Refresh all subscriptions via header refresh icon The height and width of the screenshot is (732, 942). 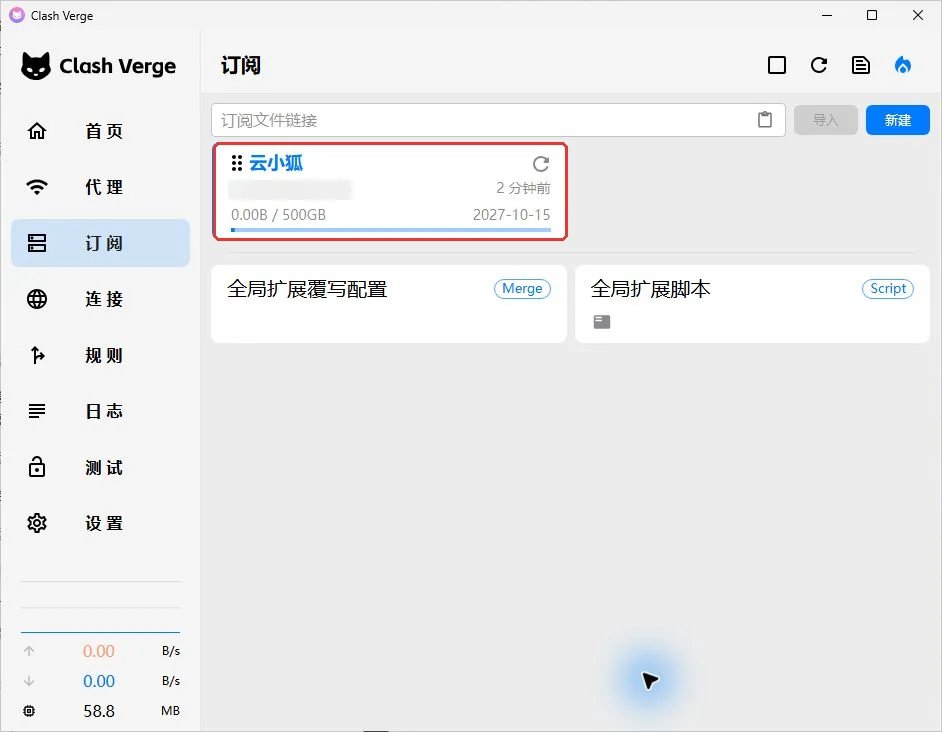[x=819, y=65]
